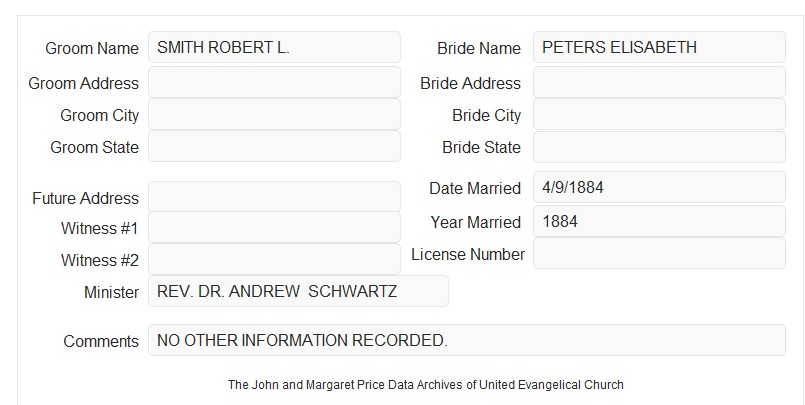
Task: Click the Groom Name label
Action: [x=92, y=48]
